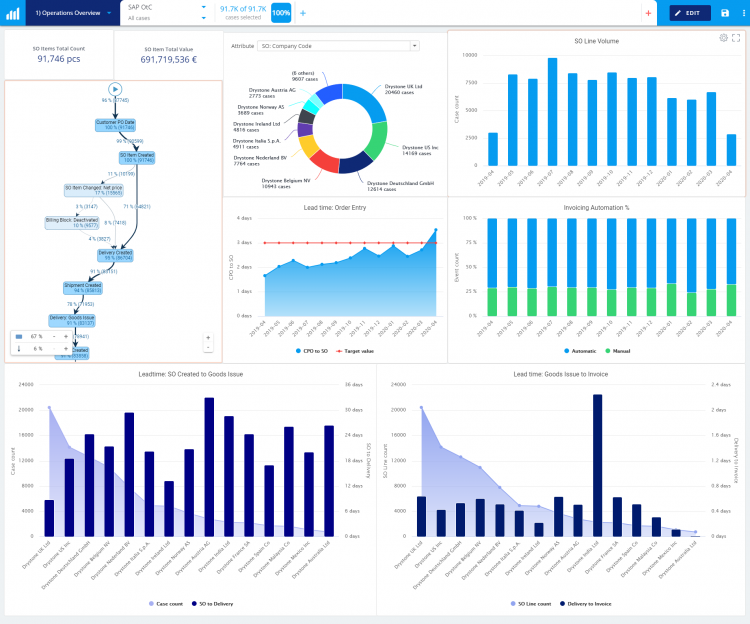Toggle CPO to SO legend entry
Viewport: 750px width, 624px height.
point(312,351)
